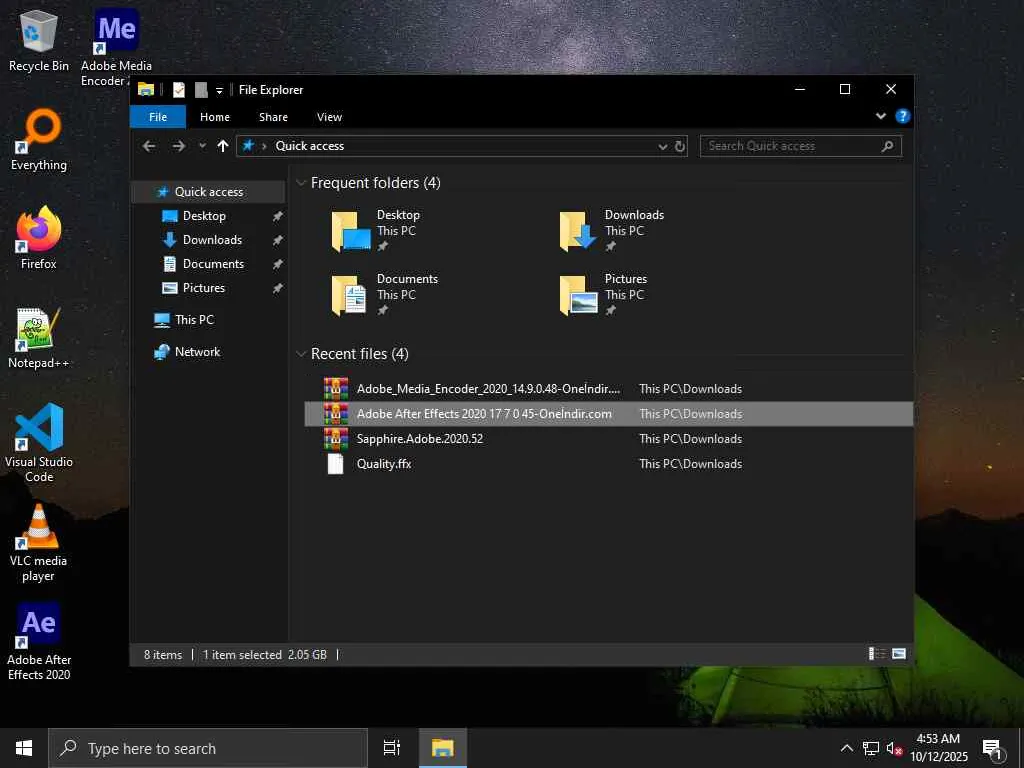Expand the ribbon with the chevron
Image resolution: width=1024 pixels, height=768 pixels.
[880, 116]
